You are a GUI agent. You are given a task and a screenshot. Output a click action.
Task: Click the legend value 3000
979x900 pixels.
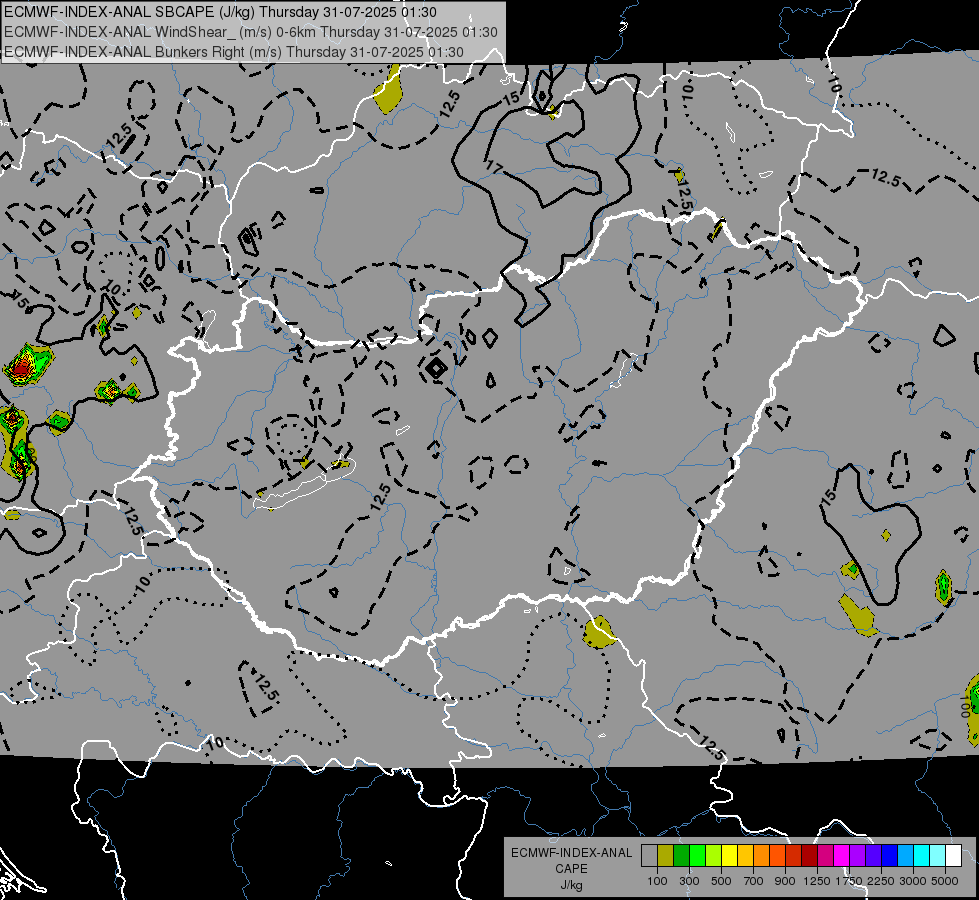click(913, 881)
